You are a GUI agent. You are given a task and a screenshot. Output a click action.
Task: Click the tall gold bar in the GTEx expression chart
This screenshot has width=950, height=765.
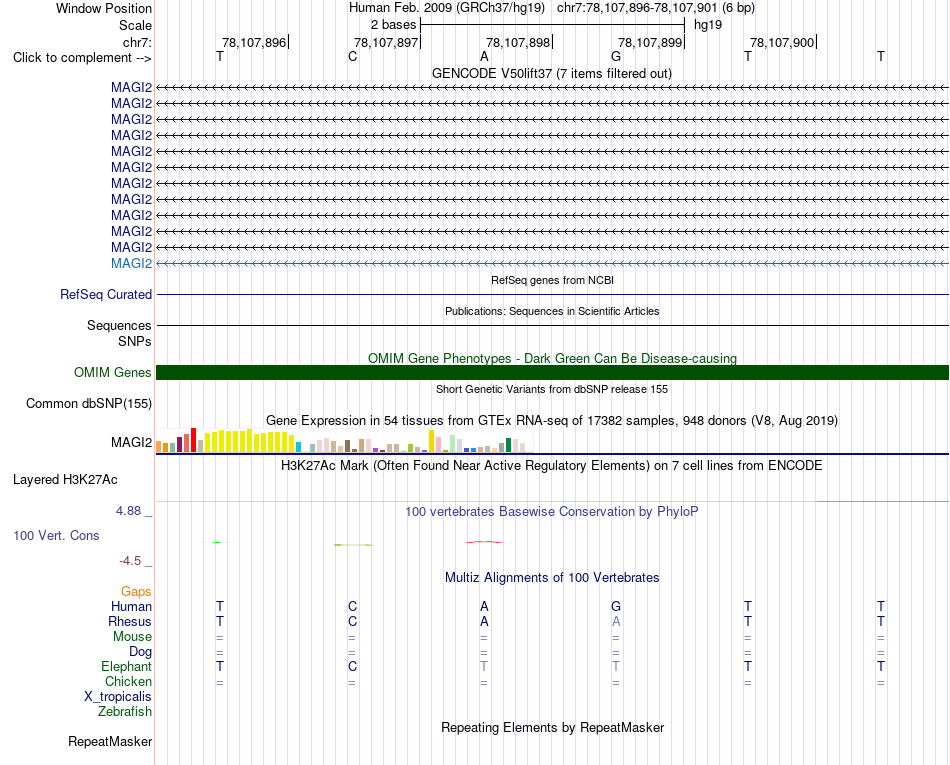(x=431, y=441)
